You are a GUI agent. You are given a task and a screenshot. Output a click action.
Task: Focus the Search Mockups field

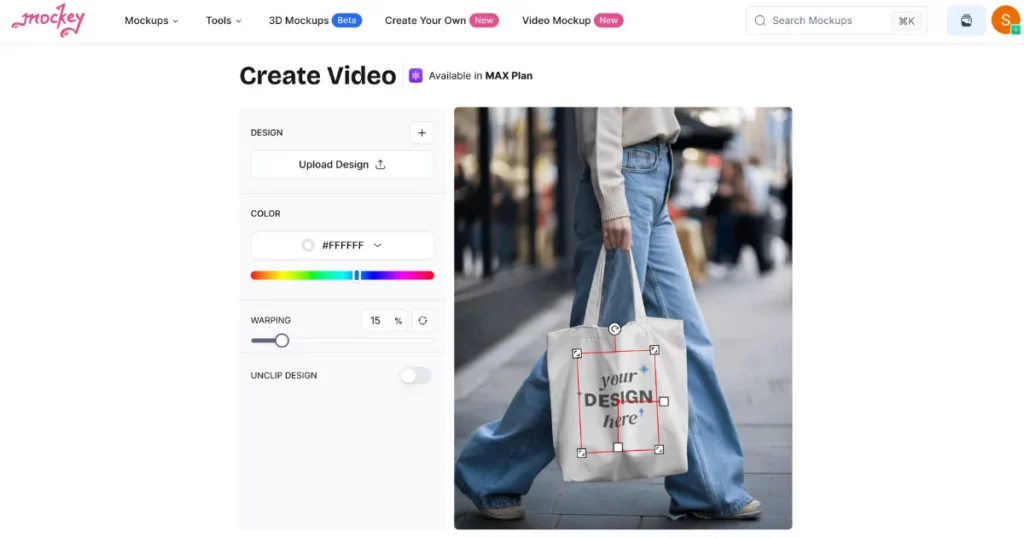click(x=836, y=21)
